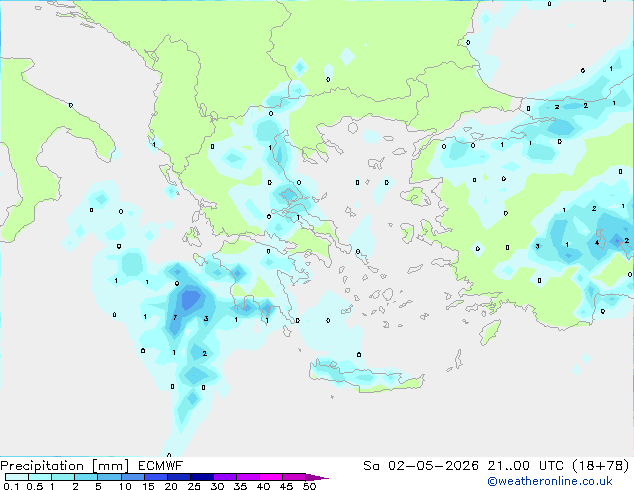
Task: Click the (18+78) forecast run text
Action: point(601,465)
